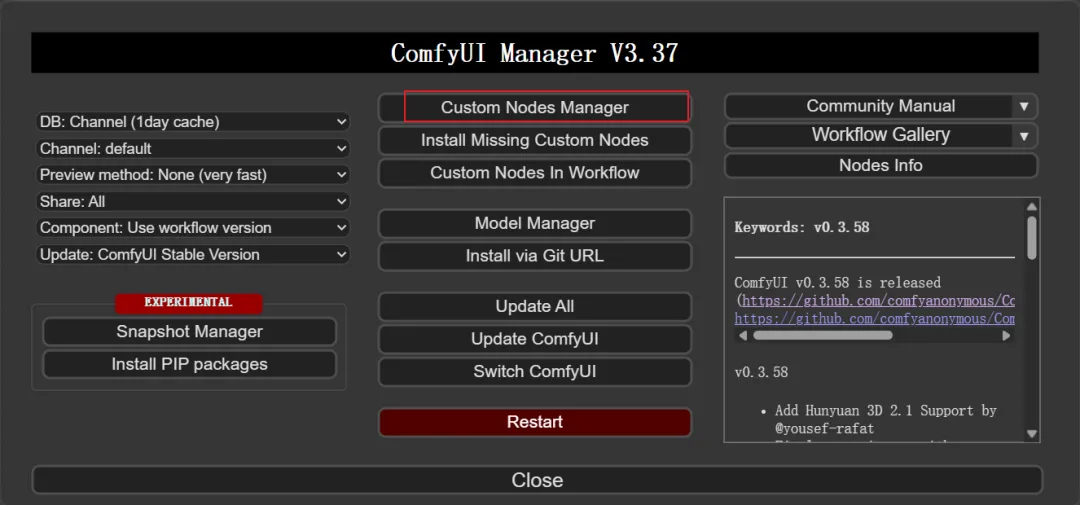Open Custom Nodes In Workflow

[534, 173]
